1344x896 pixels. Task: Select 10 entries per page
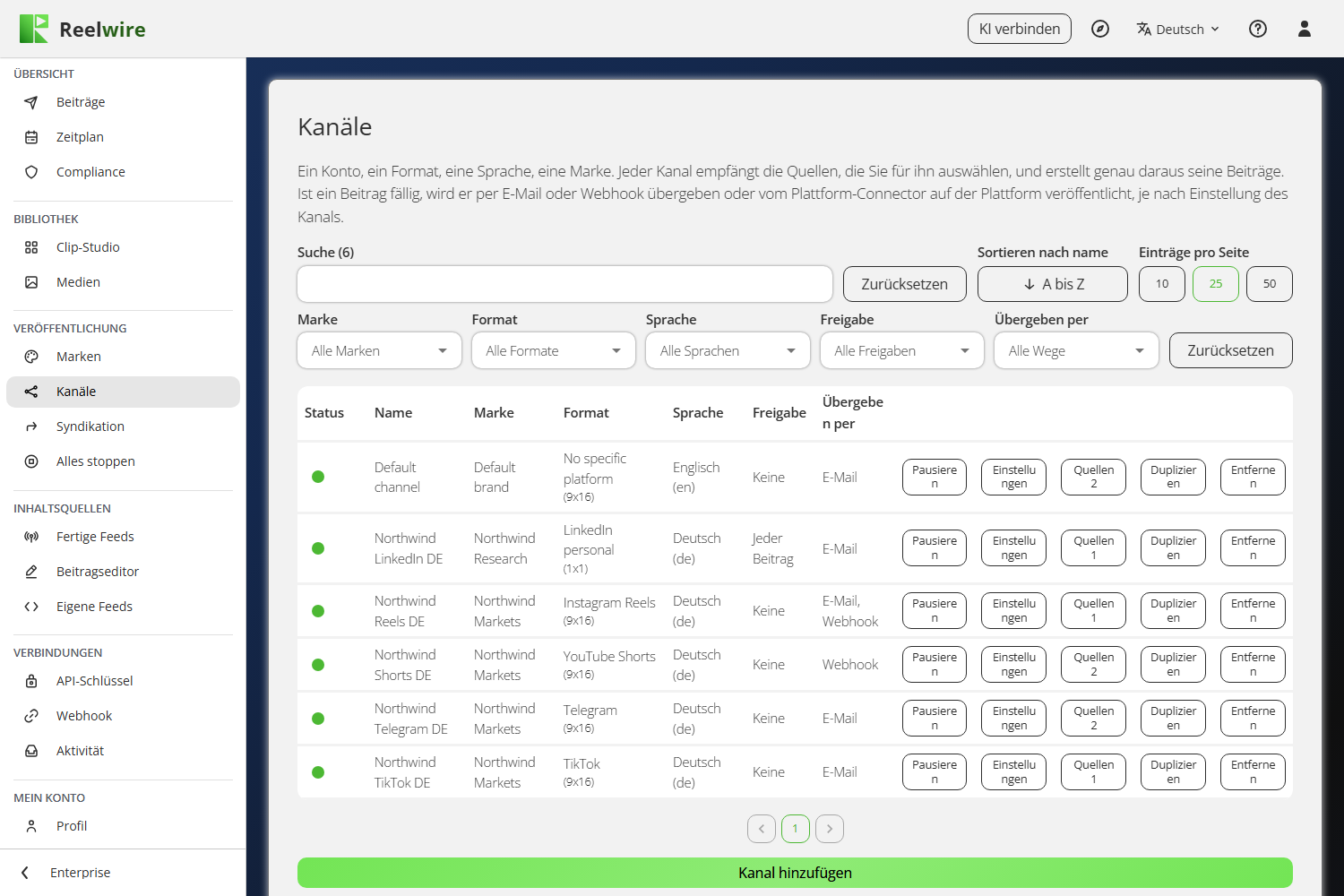(1162, 284)
